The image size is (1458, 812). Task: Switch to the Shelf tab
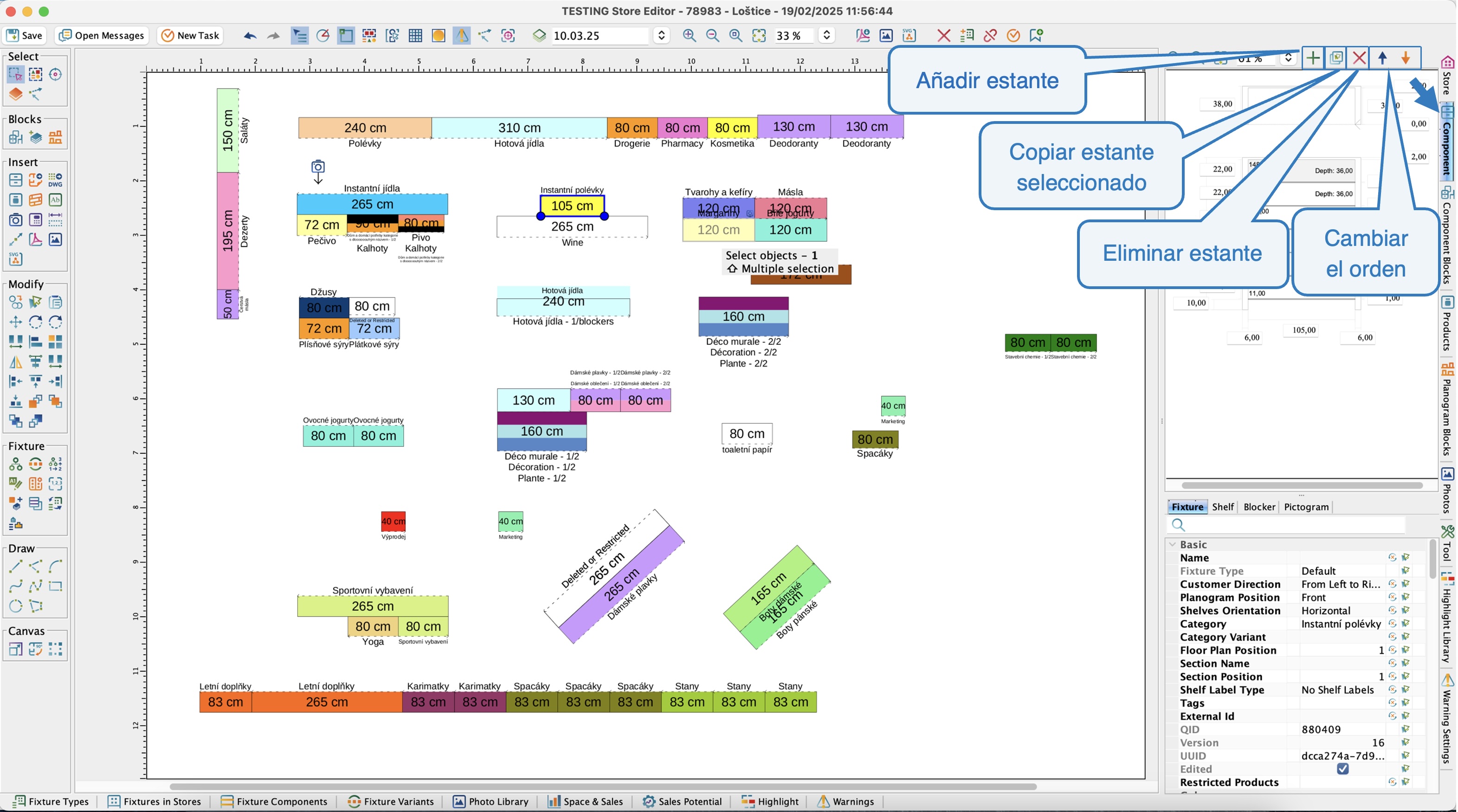click(1223, 507)
